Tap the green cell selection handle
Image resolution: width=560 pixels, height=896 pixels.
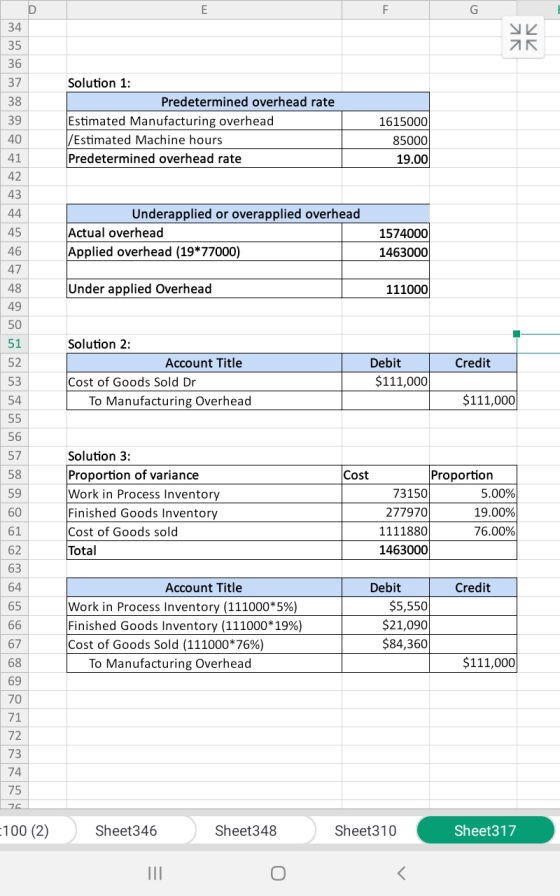click(517, 334)
